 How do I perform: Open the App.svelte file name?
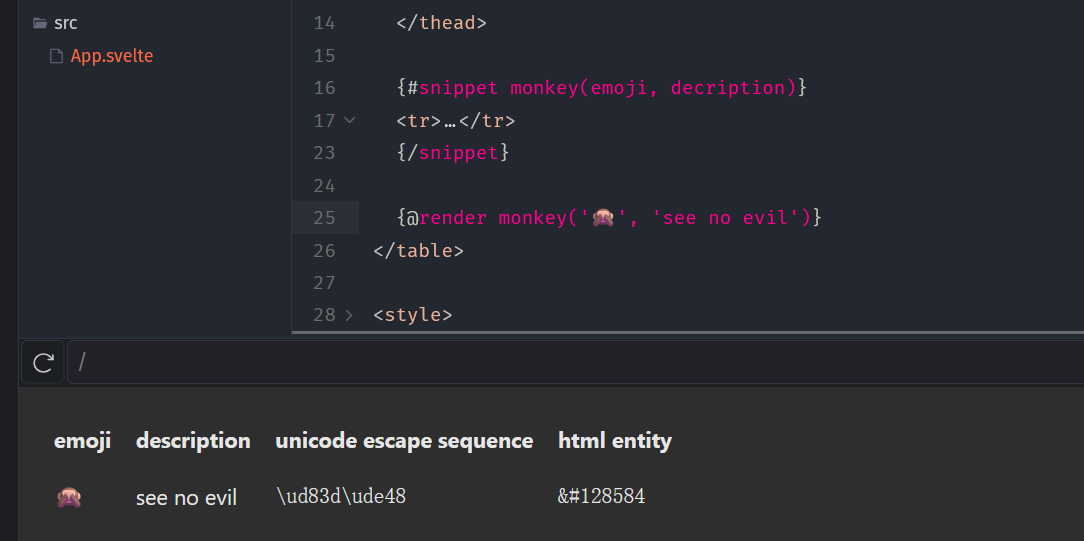(x=111, y=56)
